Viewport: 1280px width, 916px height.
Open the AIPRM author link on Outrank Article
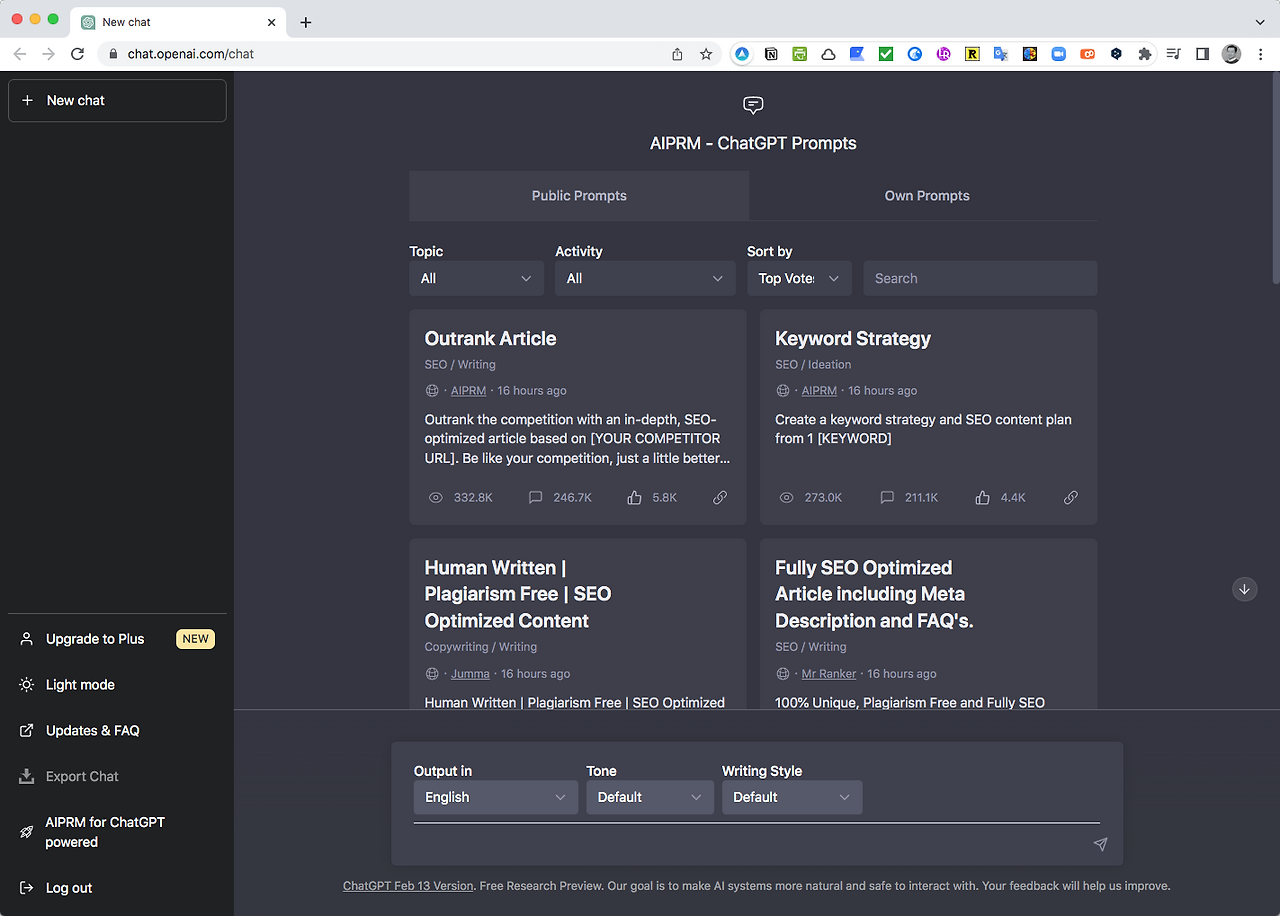point(468,391)
